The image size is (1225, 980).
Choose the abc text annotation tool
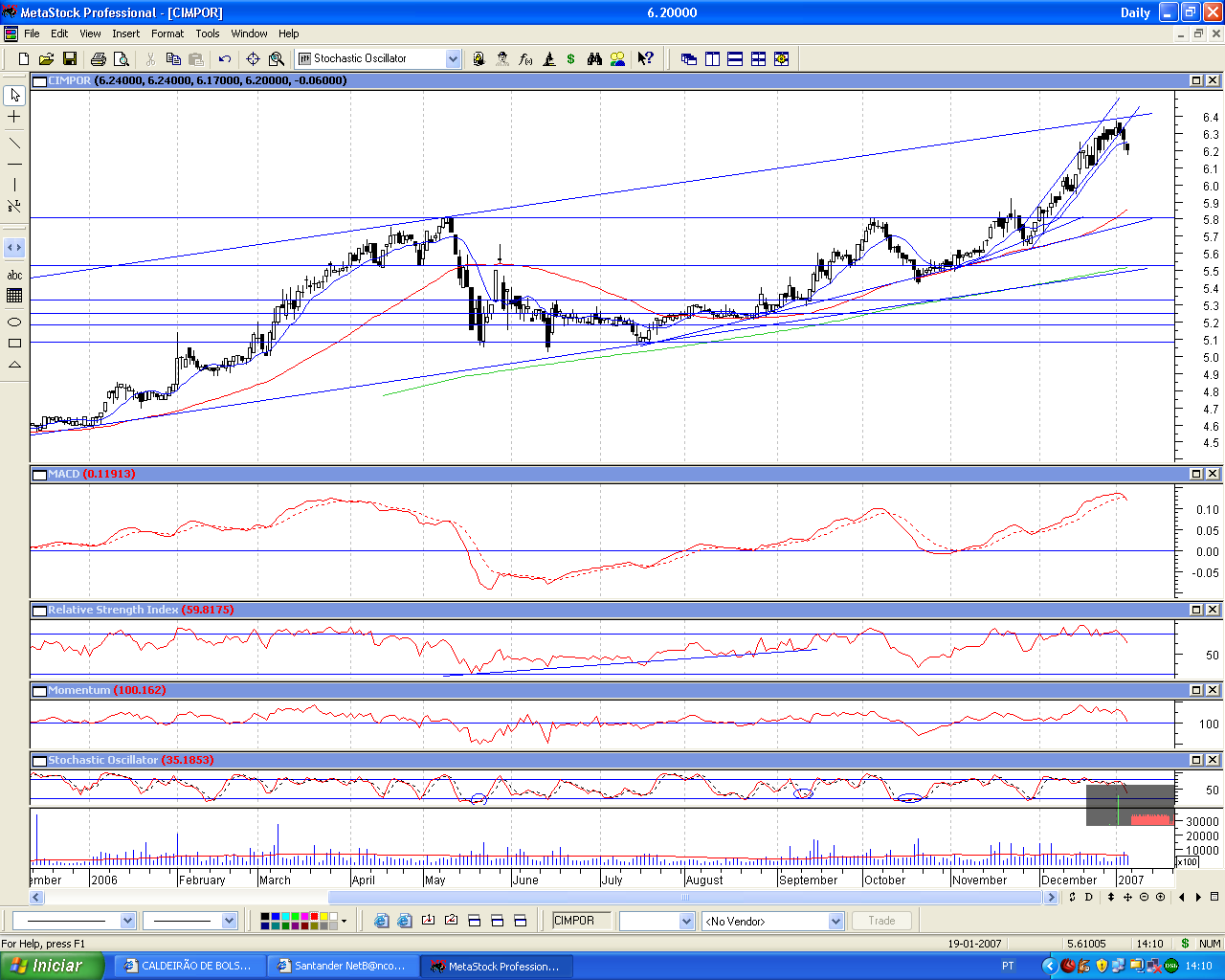14,276
